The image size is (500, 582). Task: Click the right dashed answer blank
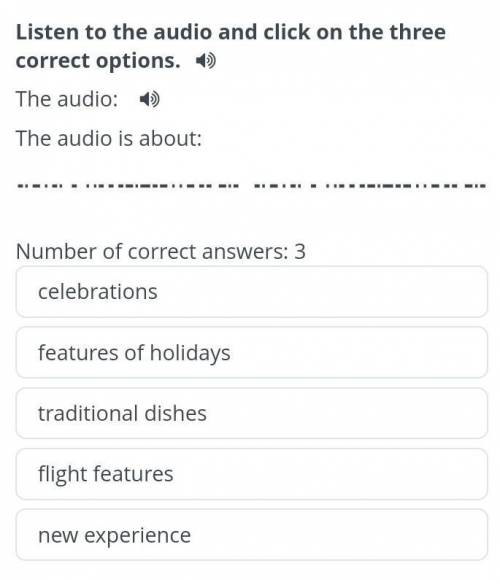pos(369,186)
